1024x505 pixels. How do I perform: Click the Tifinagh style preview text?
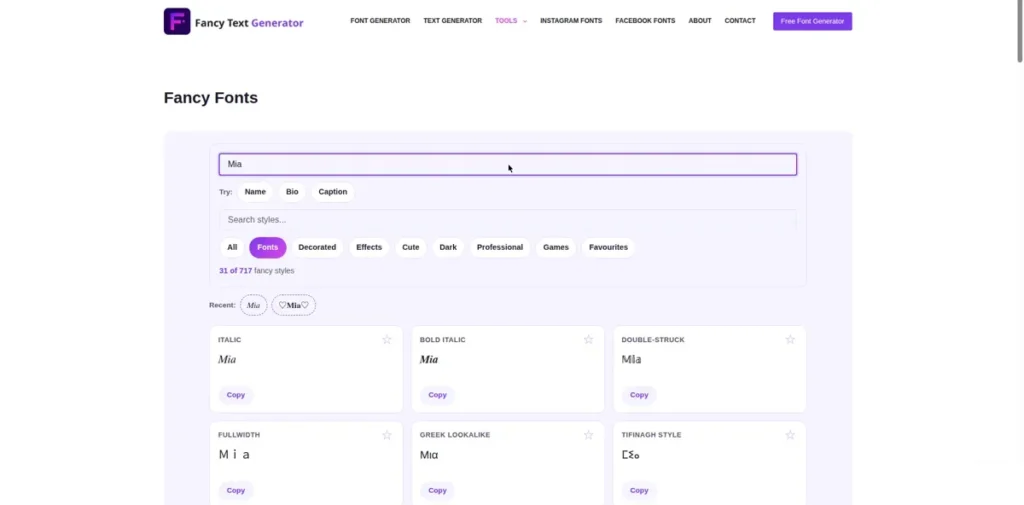point(631,455)
